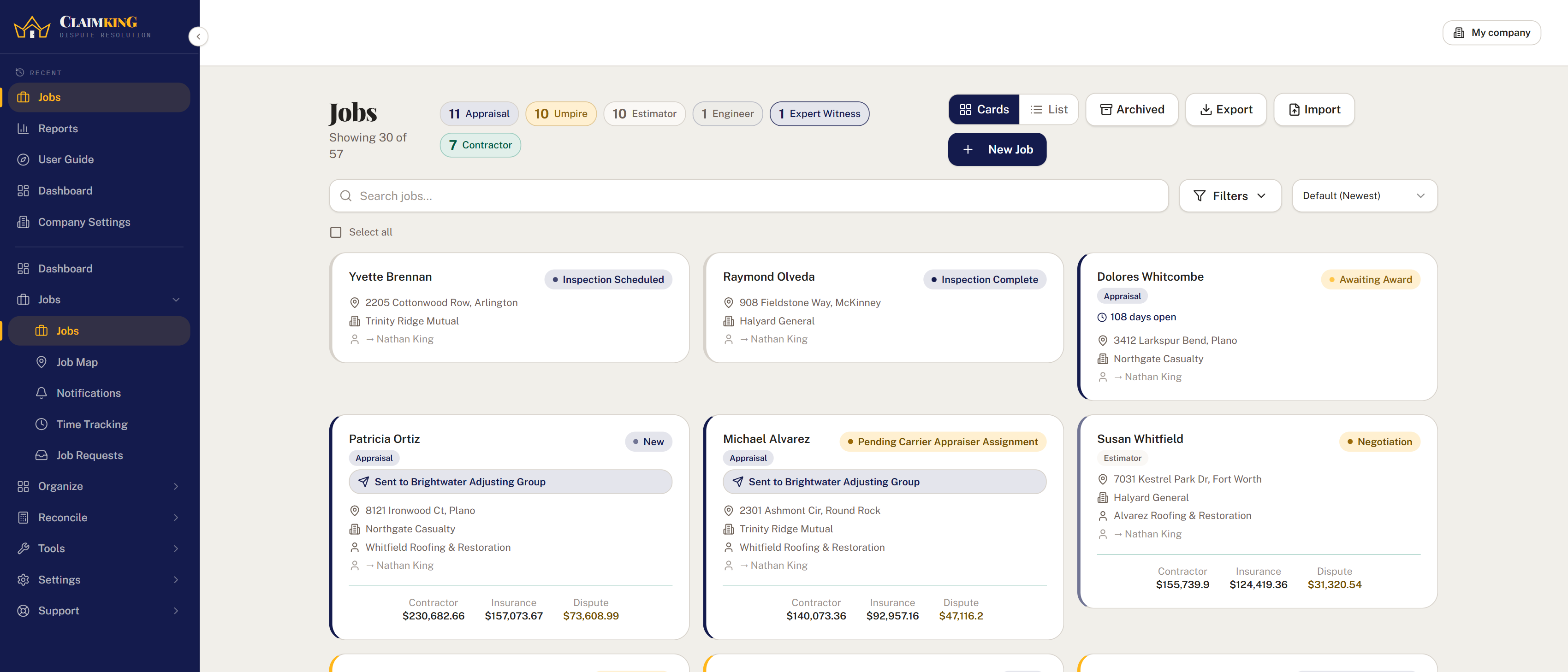The width and height of the screenshot is (1568, 672).
Task: Click the Import button
Action: click(x=1313, y=110)
